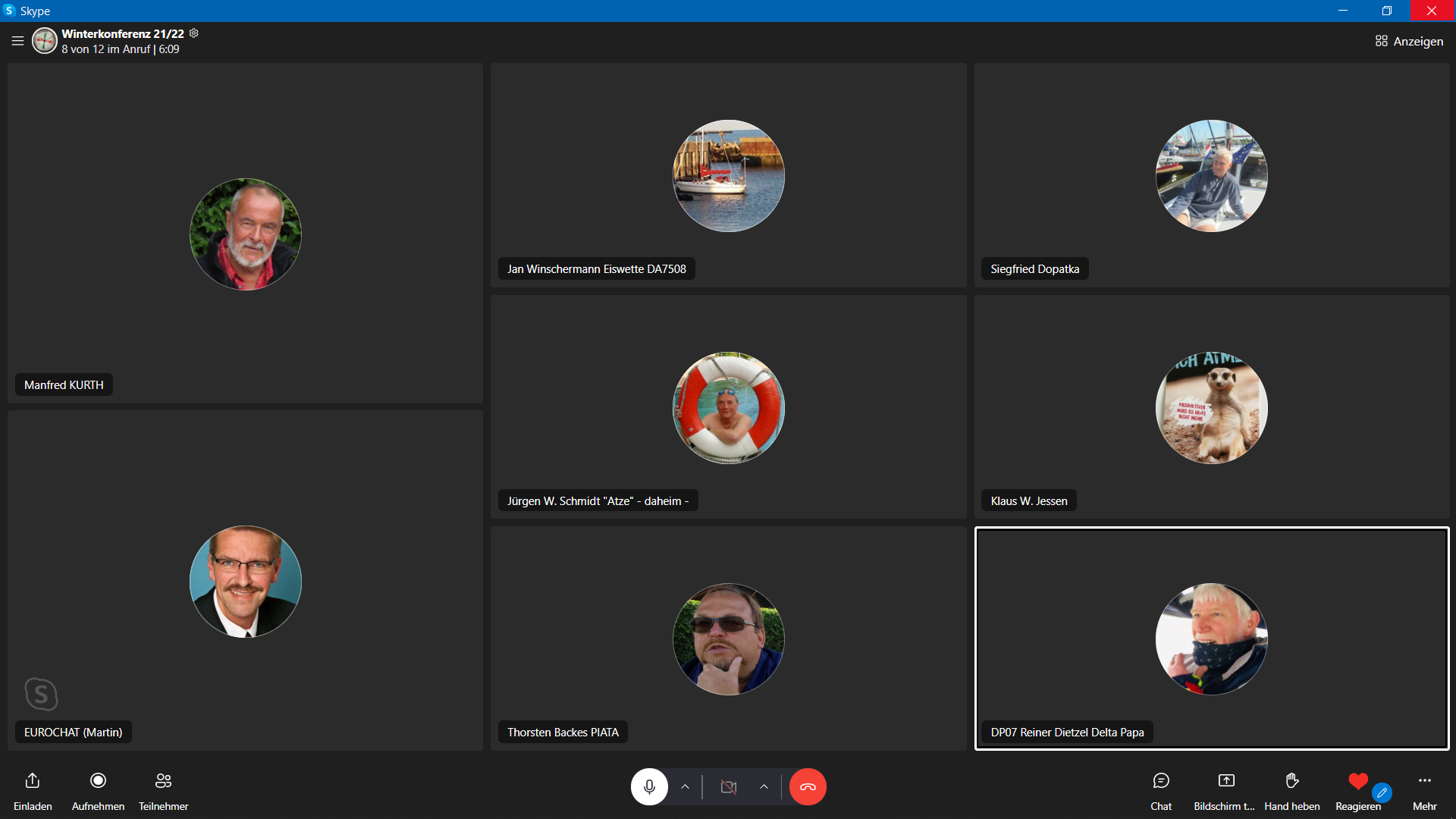Expand camera settings chevron

click(764, 787)
